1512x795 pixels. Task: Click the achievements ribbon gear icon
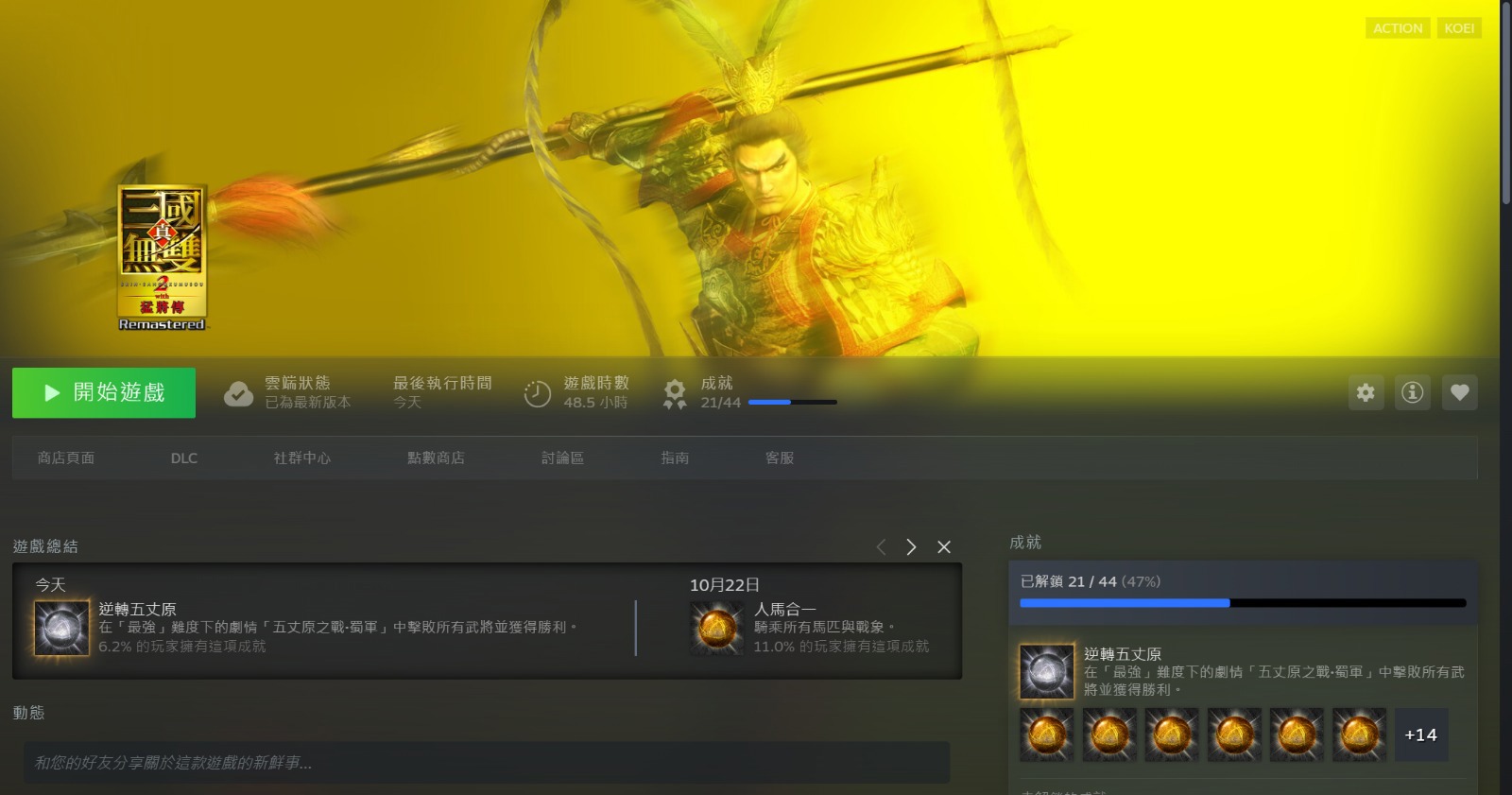click(x=675, y=393)
